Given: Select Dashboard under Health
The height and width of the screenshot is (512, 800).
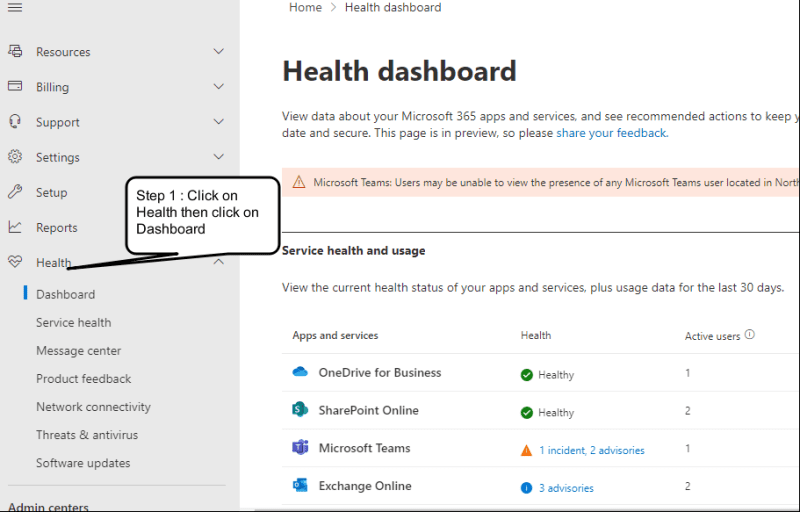Looking at the screenshot, I should (65, 294).
